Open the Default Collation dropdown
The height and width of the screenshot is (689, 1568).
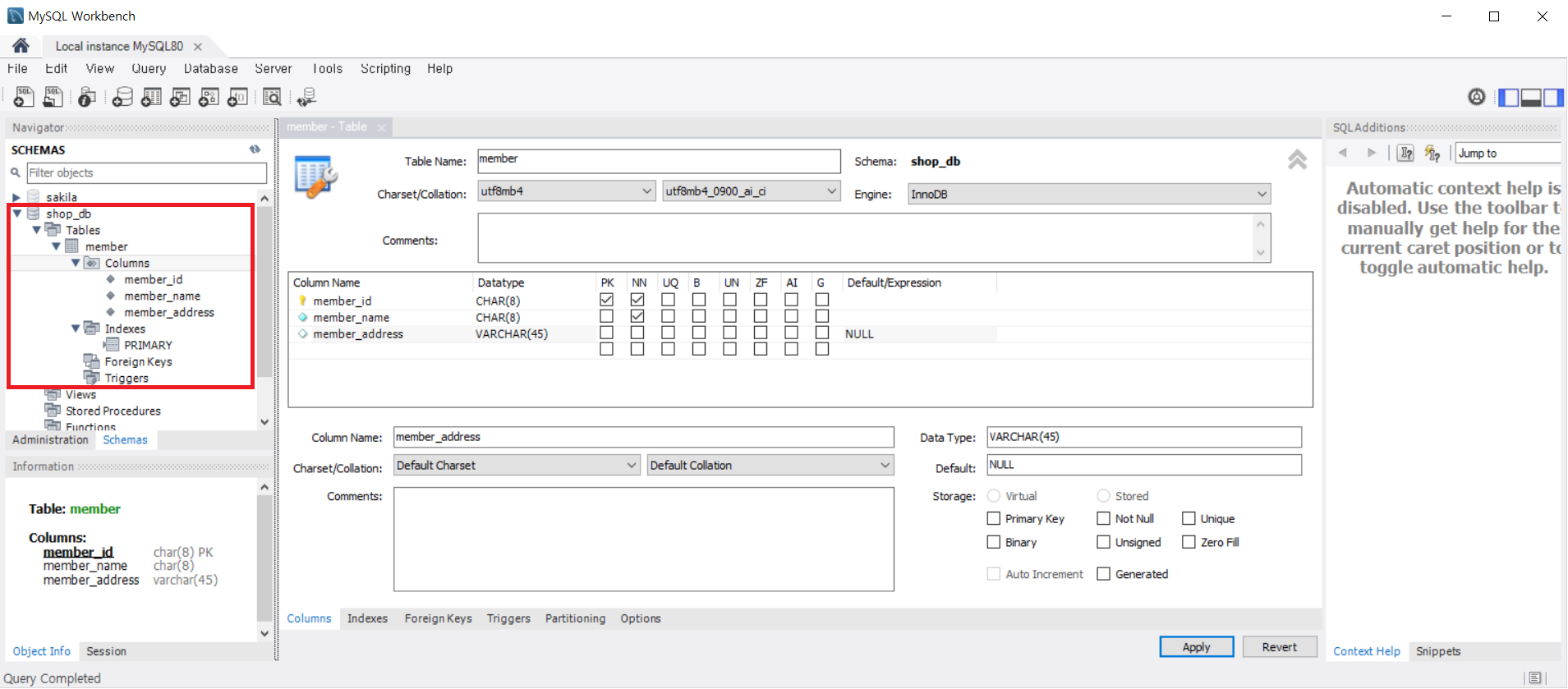(x=770, y=465)
